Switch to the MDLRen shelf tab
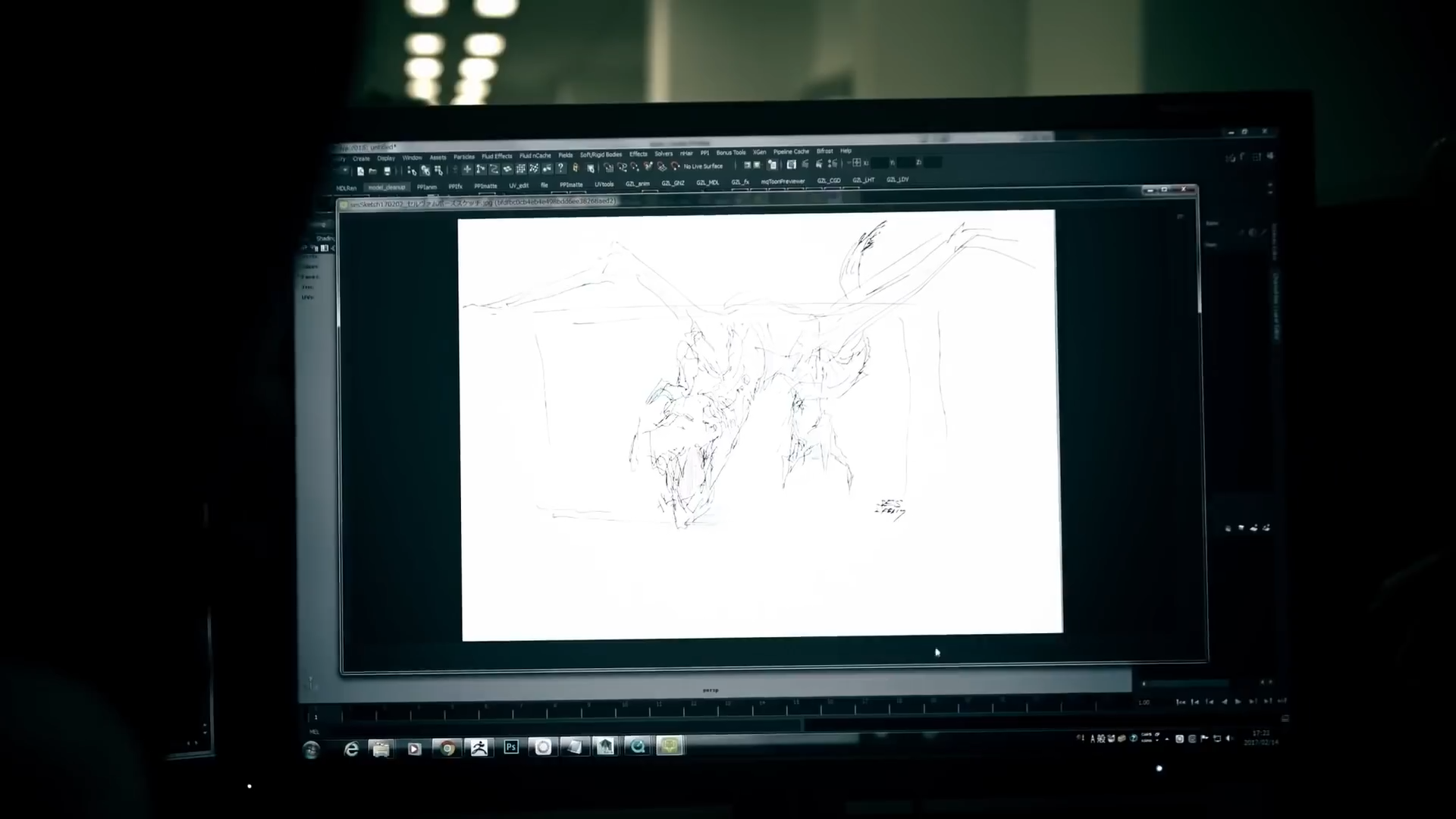The image size is (1456, 819). click(x=347, y=188)
